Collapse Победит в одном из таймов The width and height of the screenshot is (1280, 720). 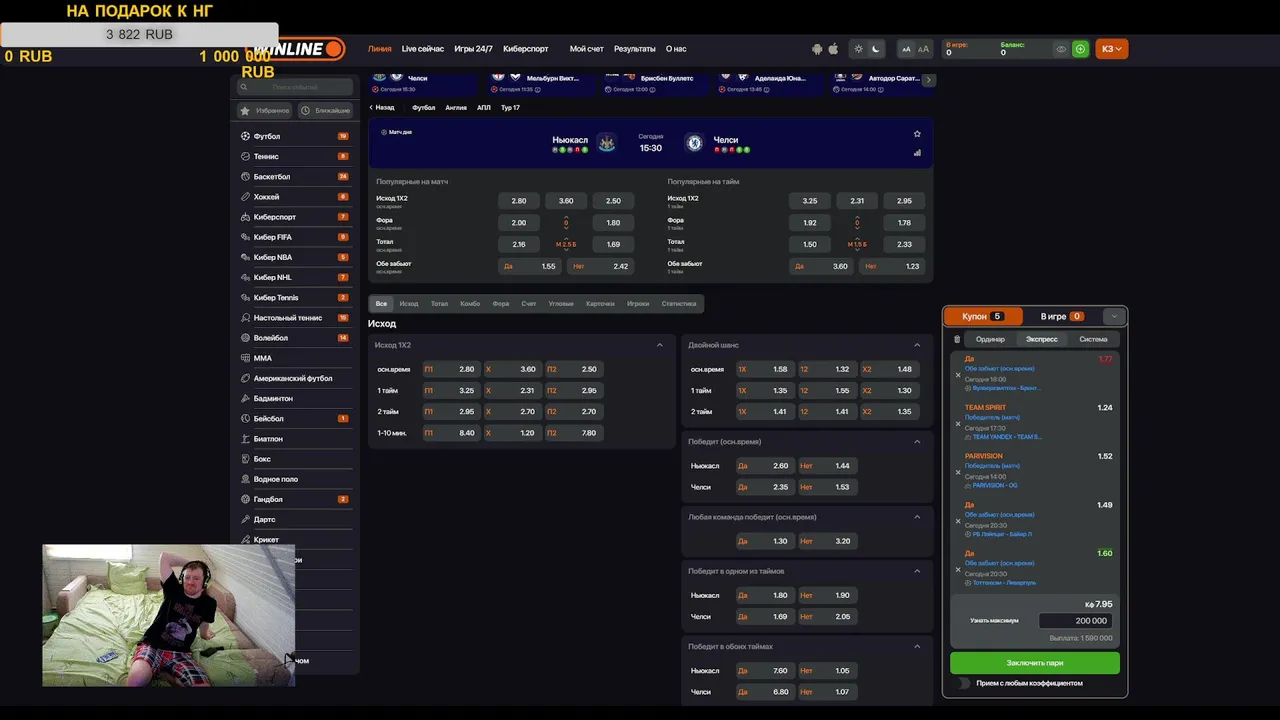(917, 571)
